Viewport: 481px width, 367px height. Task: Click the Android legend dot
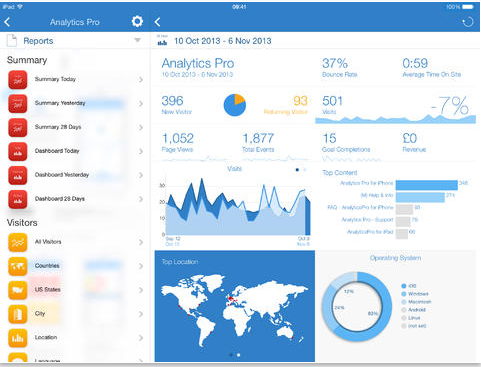[404, 310]
